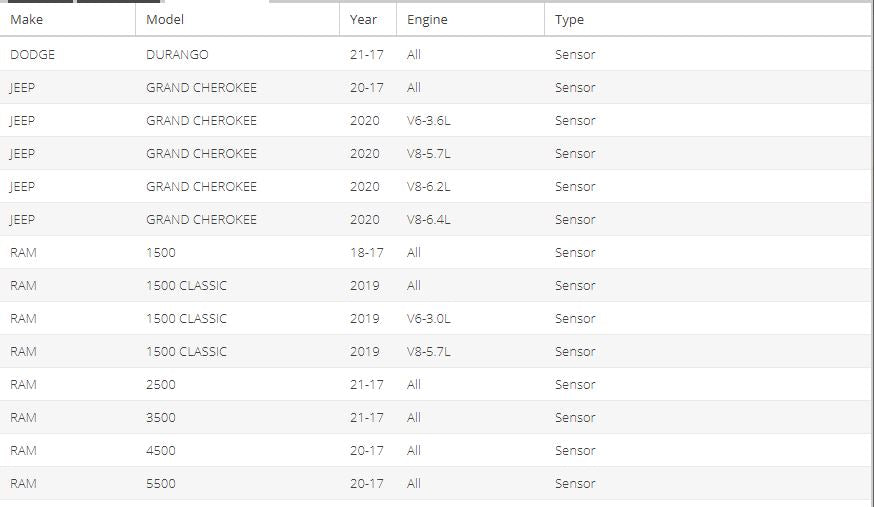Click Sensor type in the Durango row
The image size is (874, 507).
pyautogui.click(x=575, y=54)
